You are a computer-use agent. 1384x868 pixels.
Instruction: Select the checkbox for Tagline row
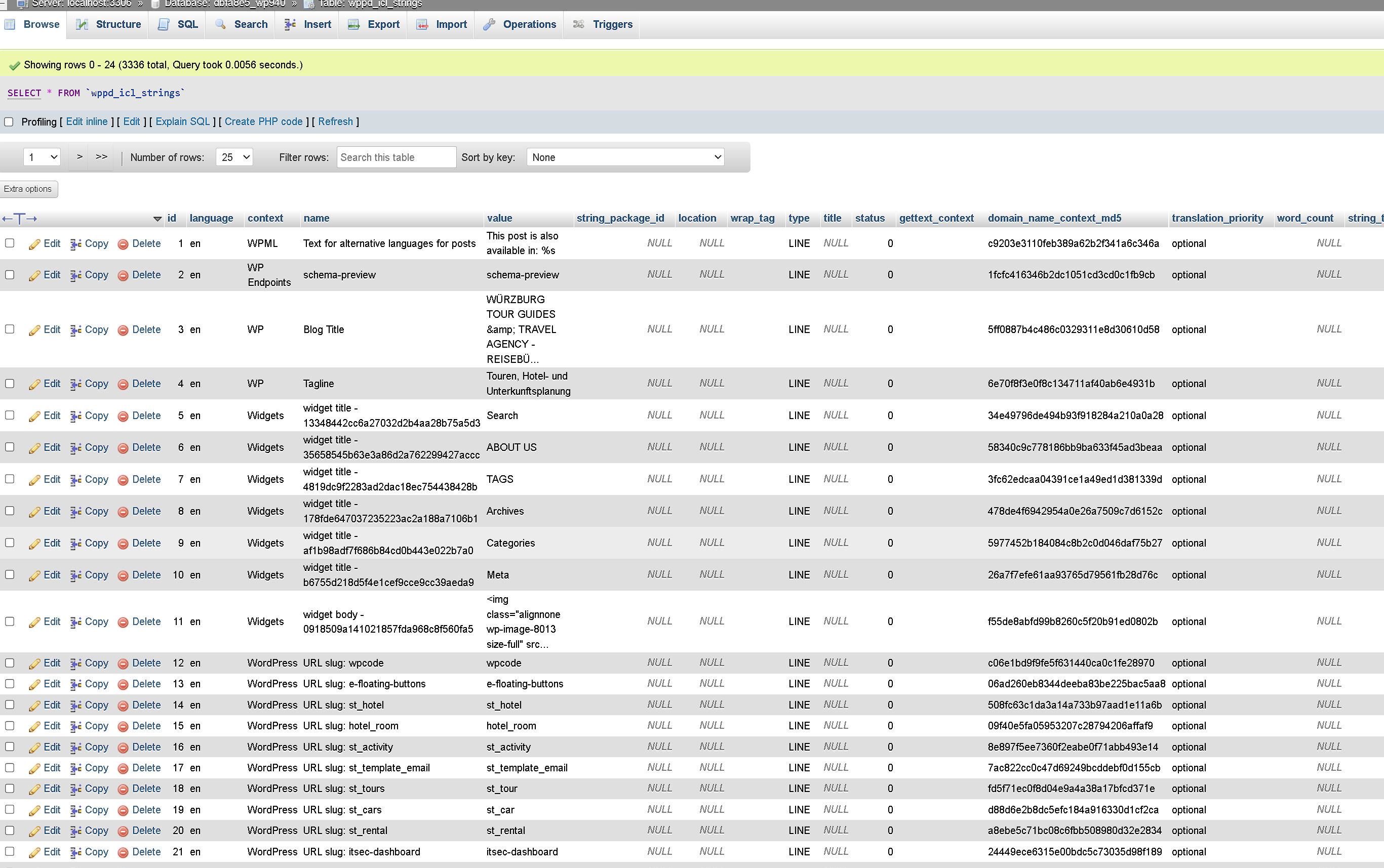(x=10, y=384)
